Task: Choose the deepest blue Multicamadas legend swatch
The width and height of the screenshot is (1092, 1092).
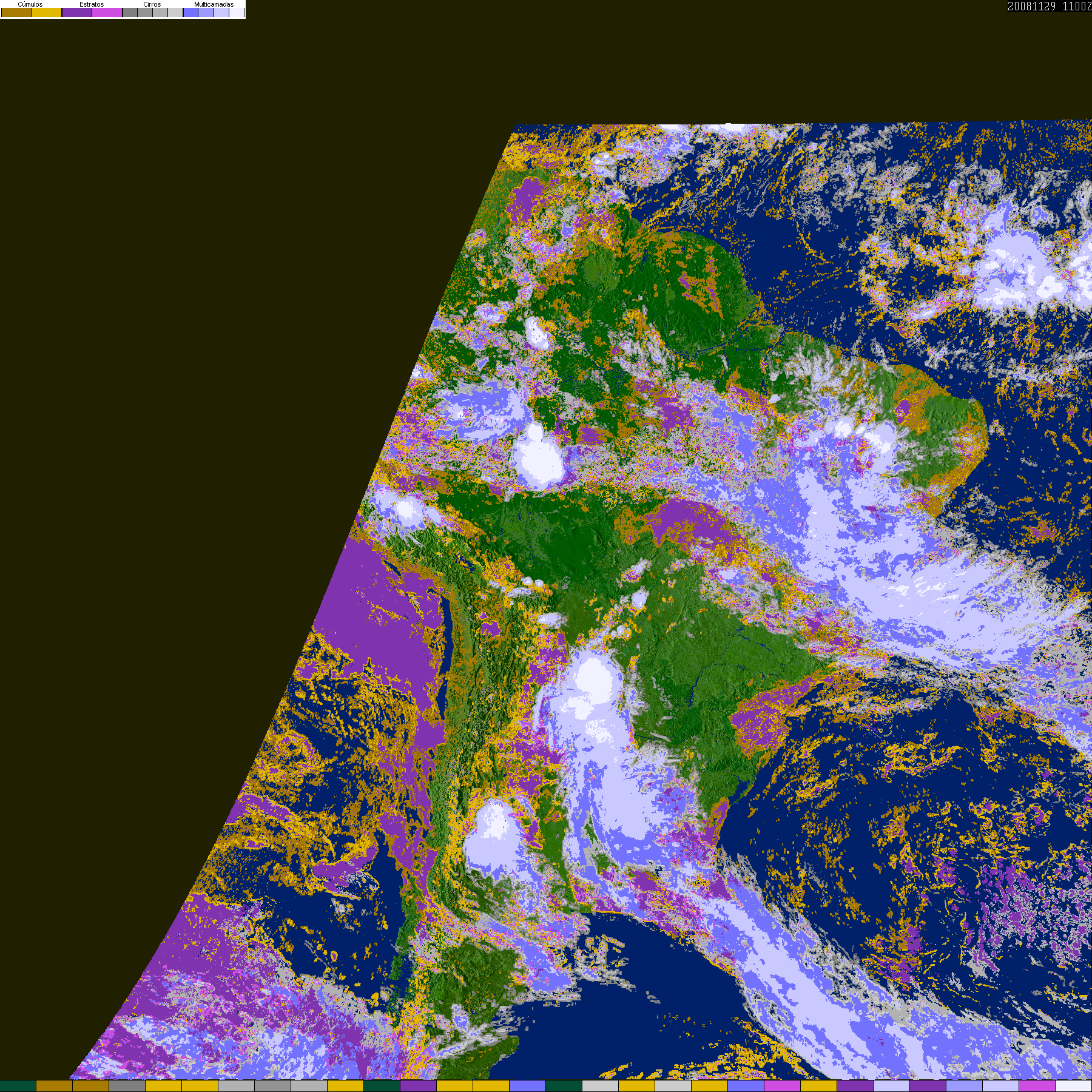Action: 190,12
